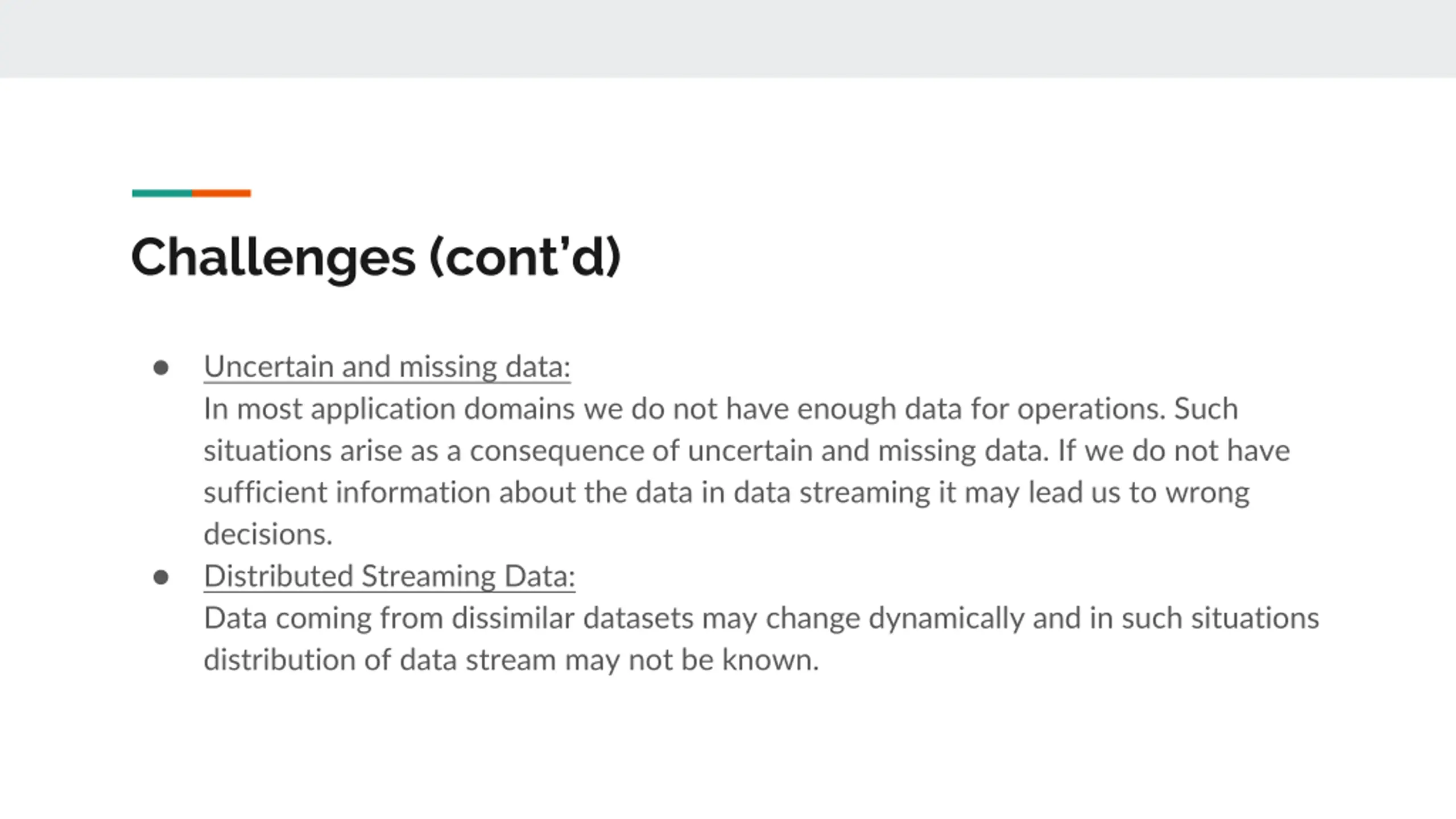This screenshot has width=1456, height=819.
Task: Click the line starting 'In most application domains'
Action: click(721, 409)
